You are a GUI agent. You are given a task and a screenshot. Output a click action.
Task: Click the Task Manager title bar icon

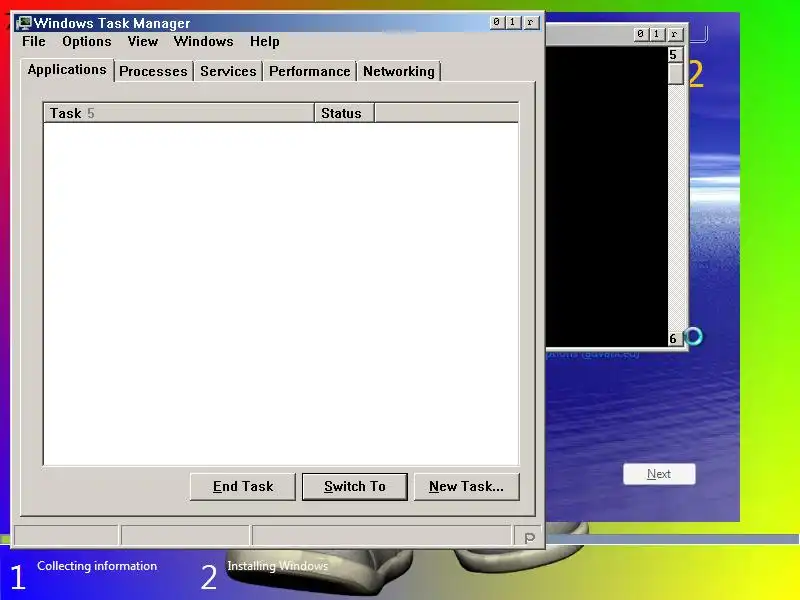pos(23,23)
